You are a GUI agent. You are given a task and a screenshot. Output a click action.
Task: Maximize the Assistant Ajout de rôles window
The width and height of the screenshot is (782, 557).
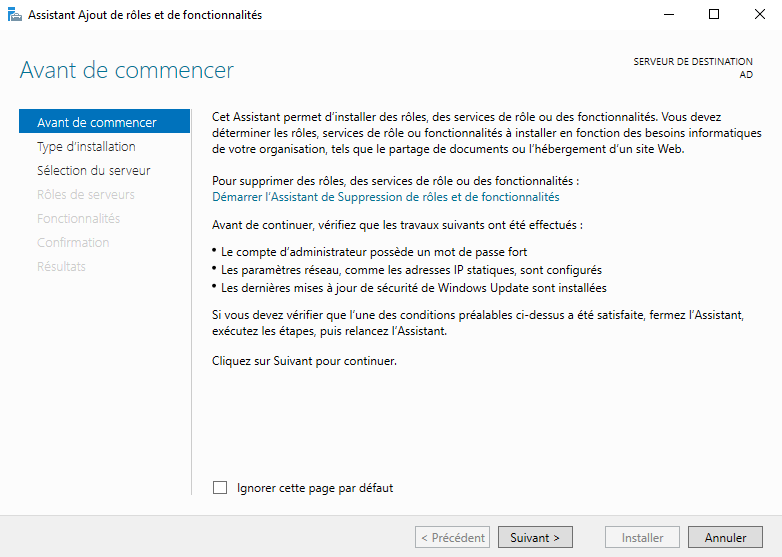tap(714, 14)
